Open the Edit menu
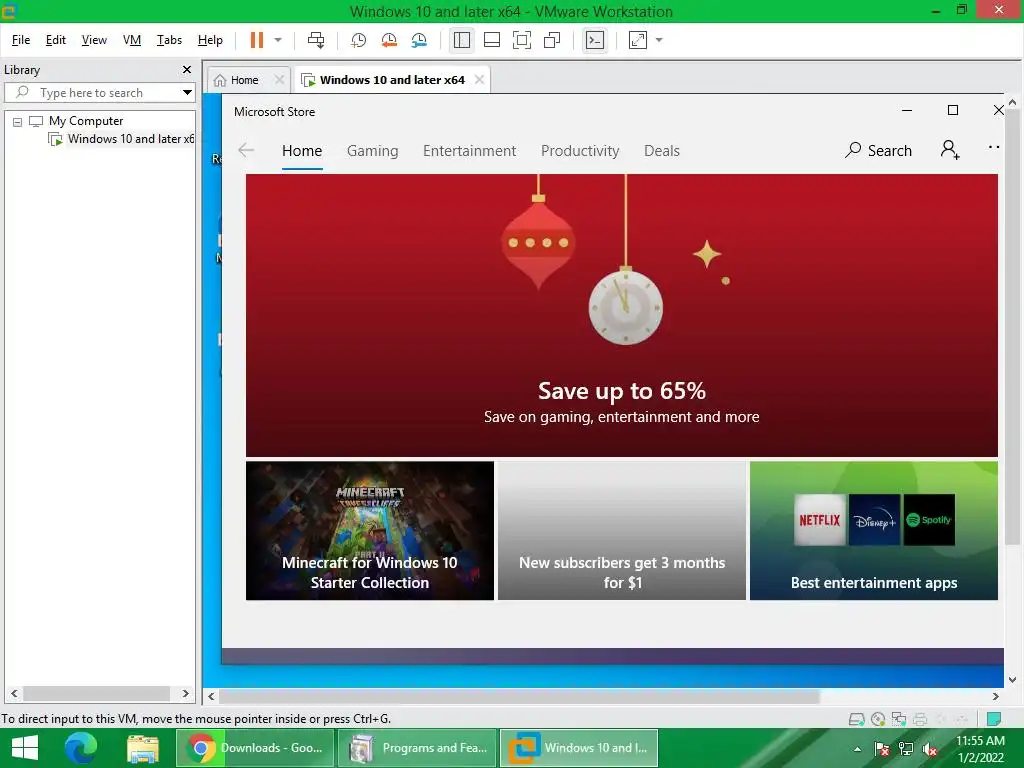The image size is (1024, 768). point(56,40)
